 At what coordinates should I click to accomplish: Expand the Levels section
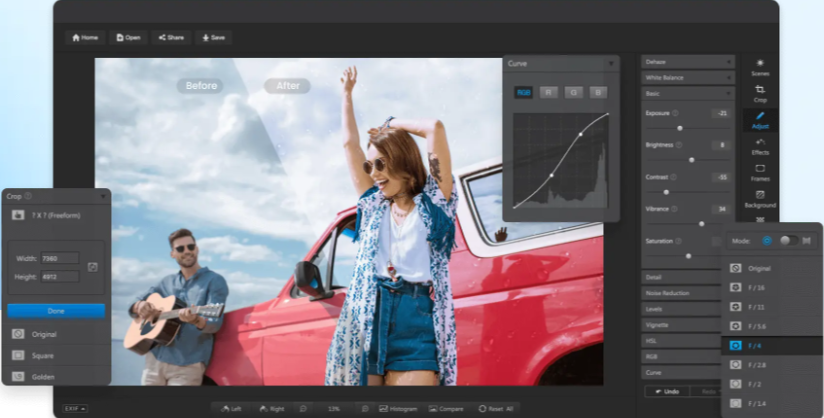pyautogui.click(x=682, y=309)
